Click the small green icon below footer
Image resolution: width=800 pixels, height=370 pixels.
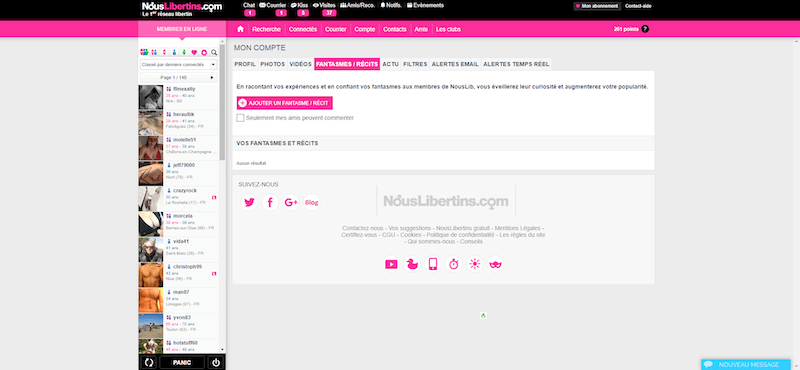pyautogui.click(x=483, y=315)
